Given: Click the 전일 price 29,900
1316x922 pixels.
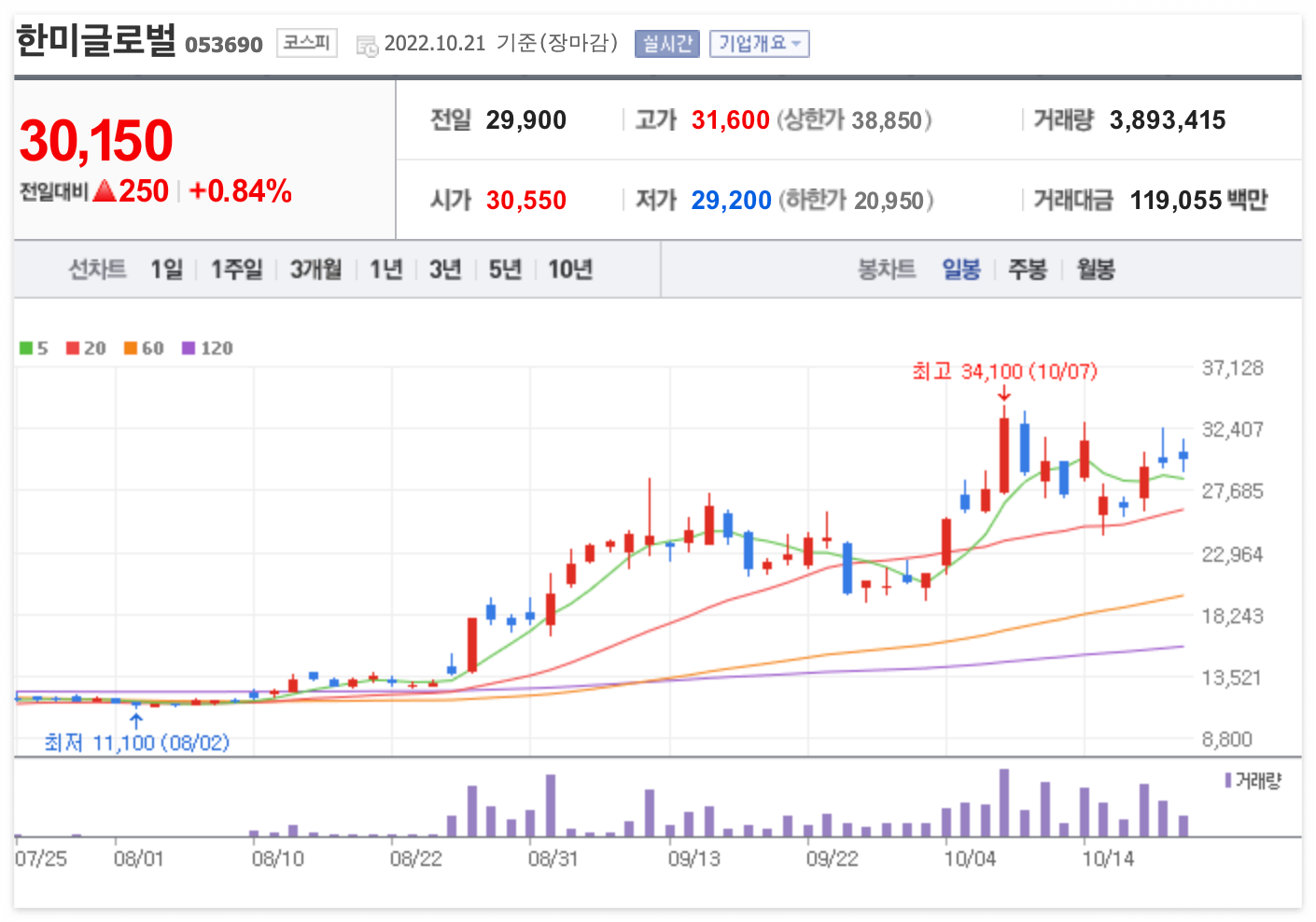Looking at the screenshot, I should pos(526,120).
